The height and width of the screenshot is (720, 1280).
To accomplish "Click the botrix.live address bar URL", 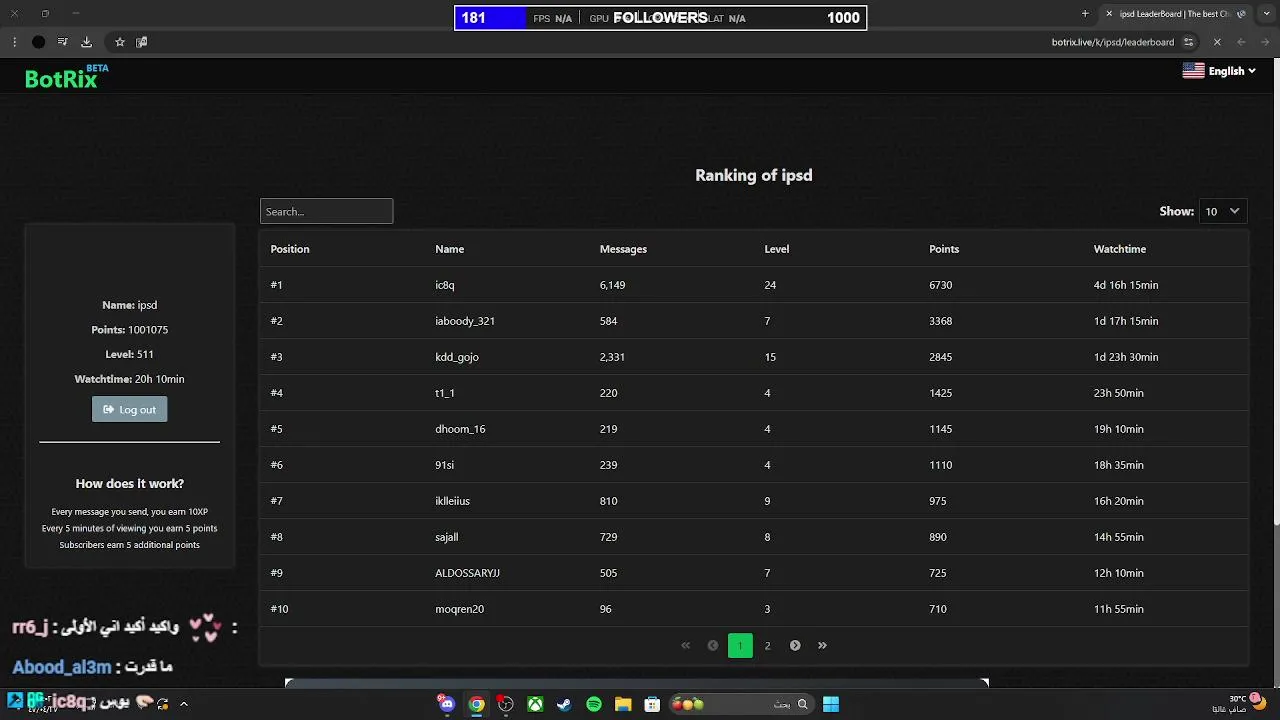I will [1112, 42].
